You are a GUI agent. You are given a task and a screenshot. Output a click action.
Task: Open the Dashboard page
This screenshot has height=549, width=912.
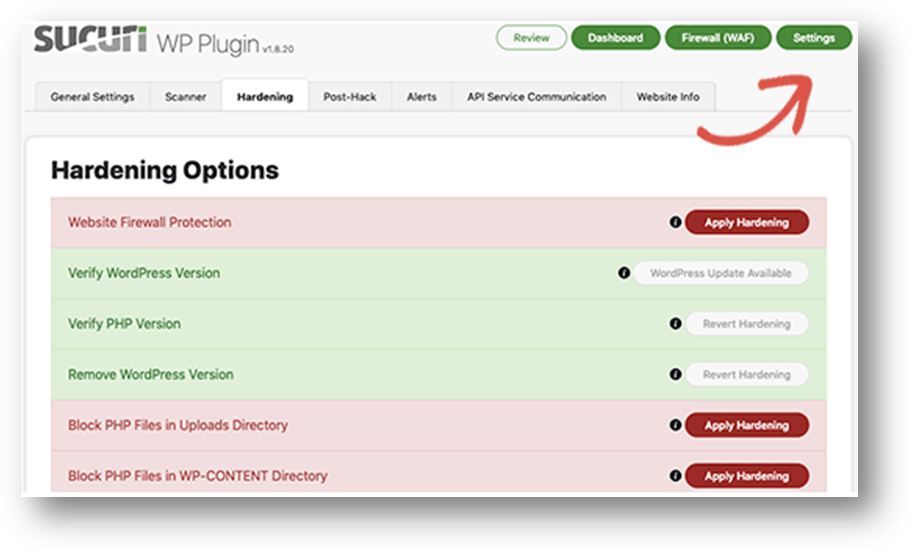(615, 38)
